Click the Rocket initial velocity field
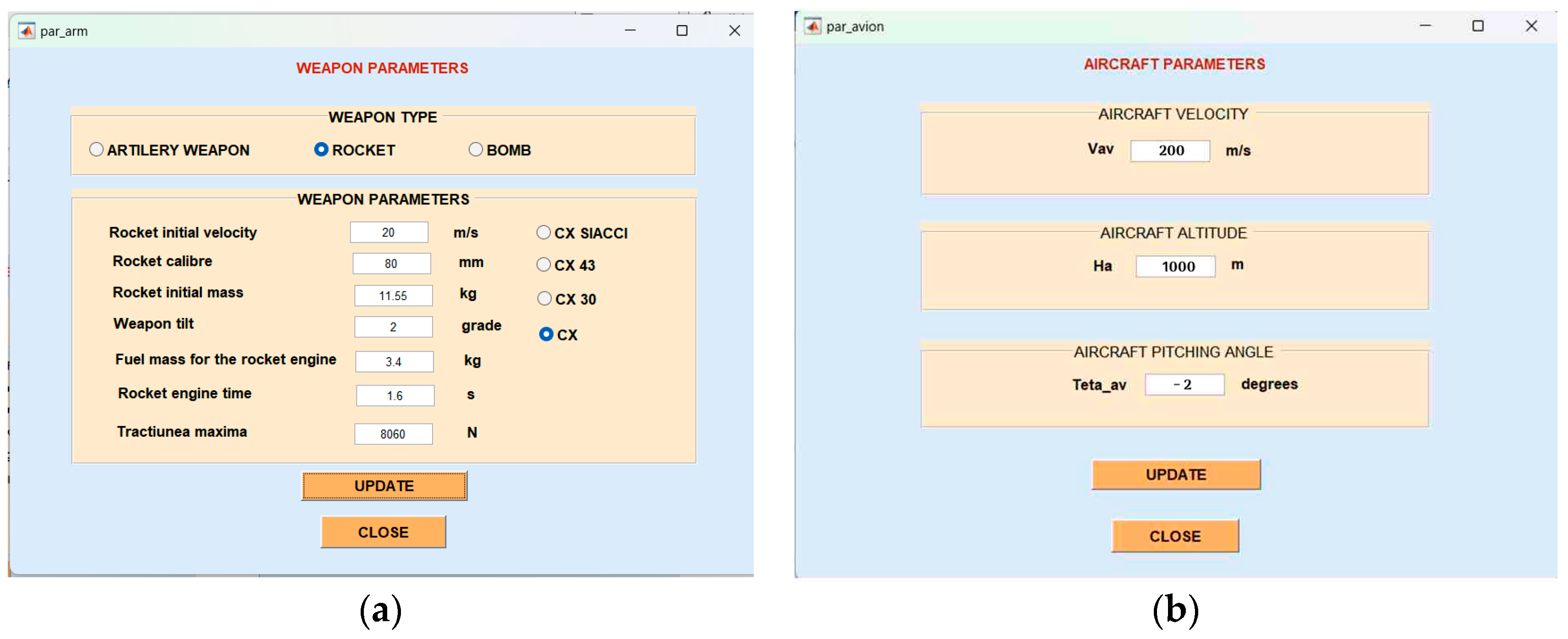Viewport: 1568px width, 639px height. [x=389, y=232]
